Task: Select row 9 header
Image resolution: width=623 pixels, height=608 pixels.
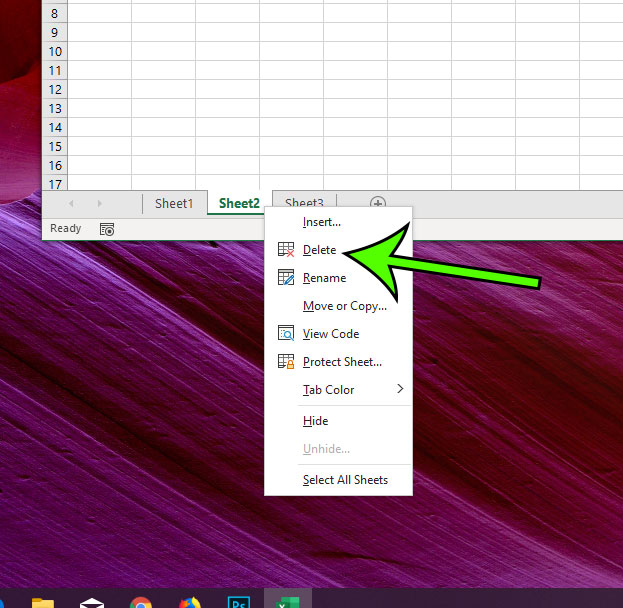Action: [55, 32]
